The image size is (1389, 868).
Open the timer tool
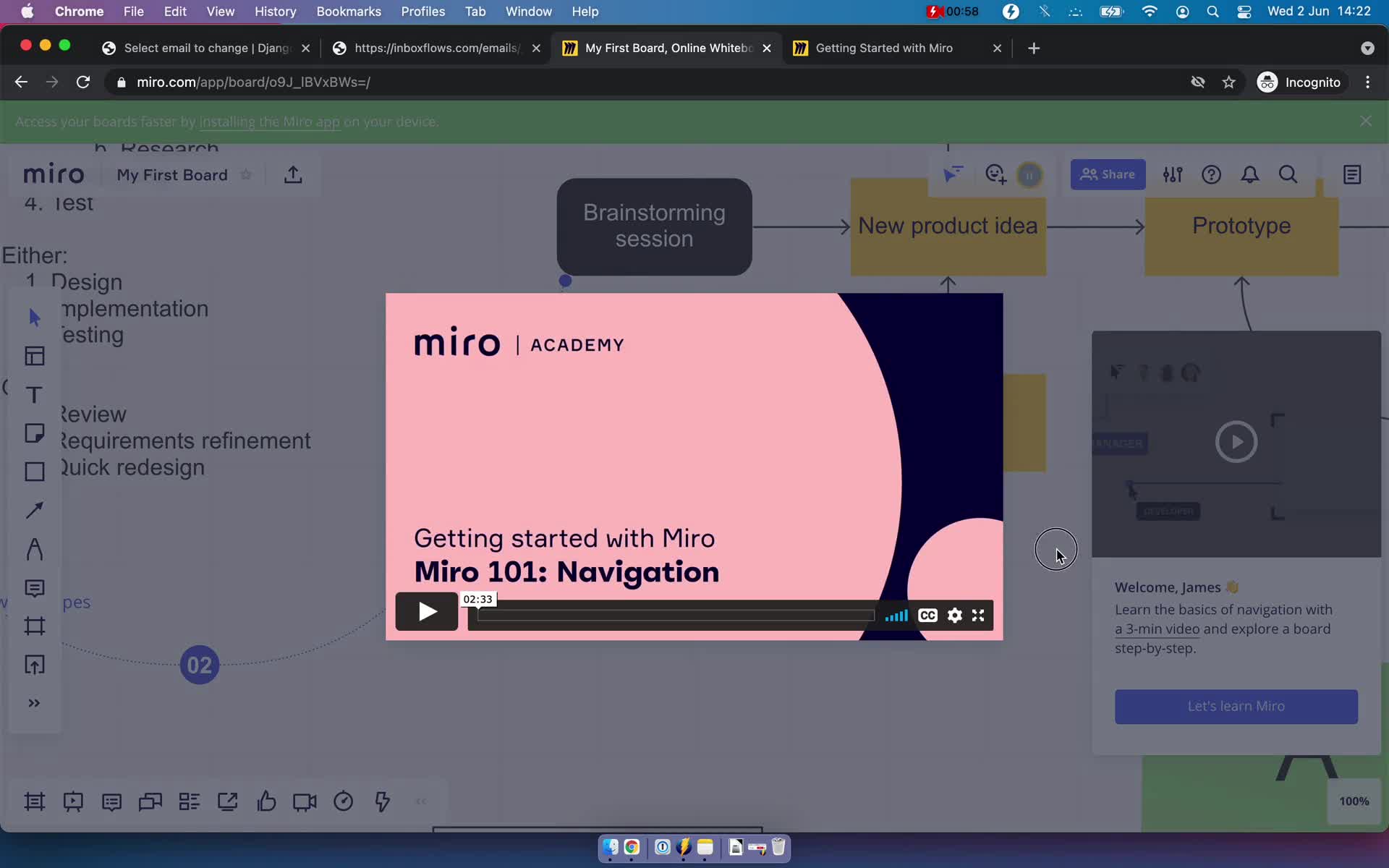pyautogui.click(x=343, y=801)
